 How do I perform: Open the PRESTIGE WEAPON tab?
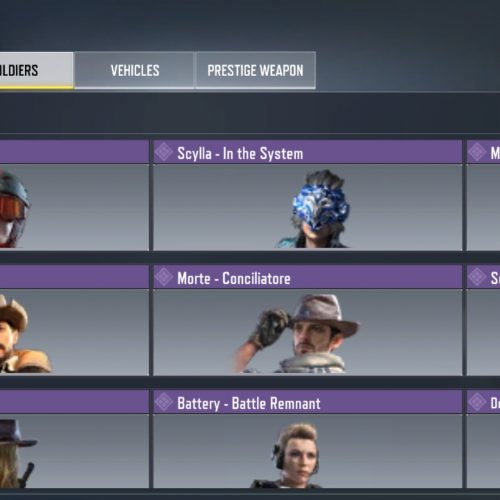(x=255, y=70)
